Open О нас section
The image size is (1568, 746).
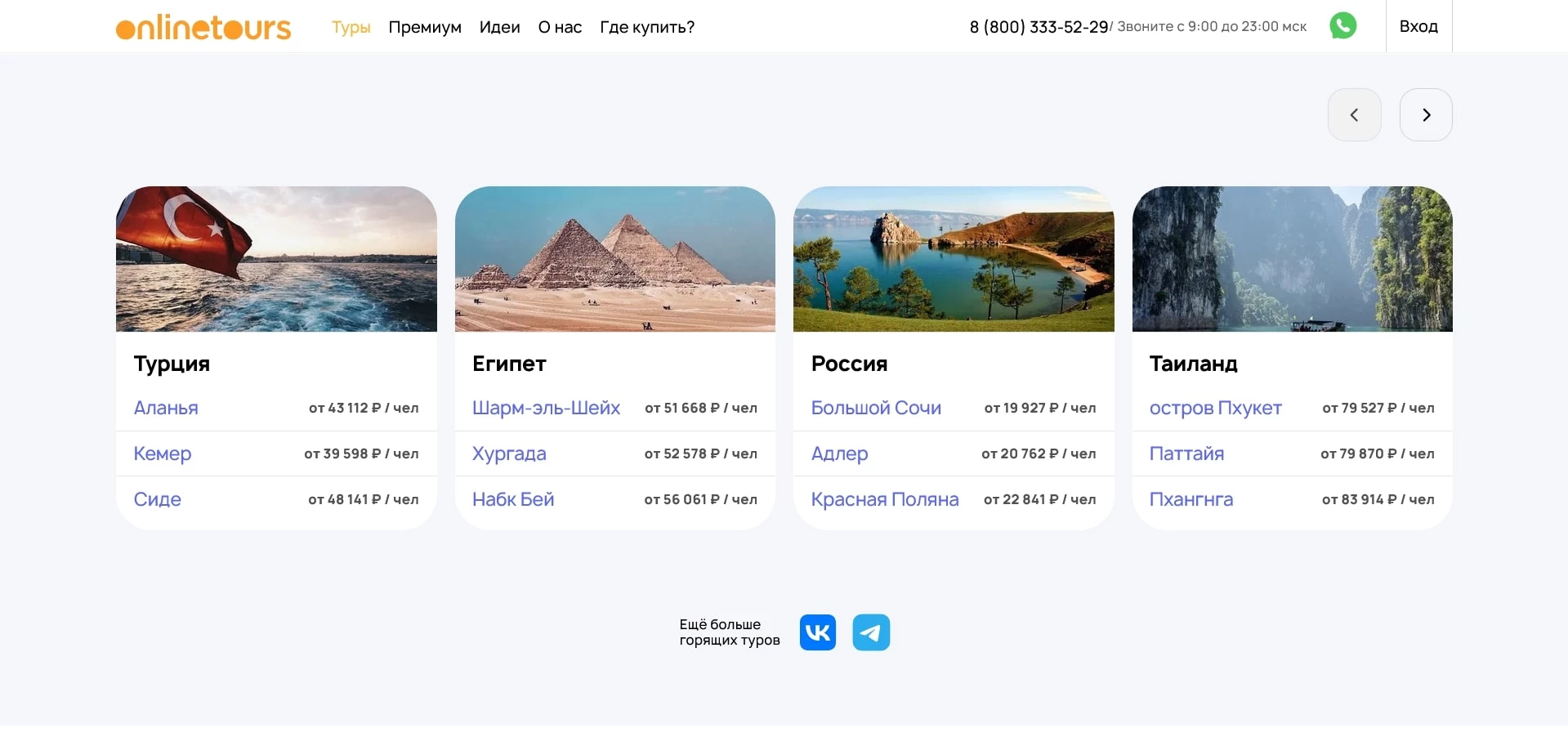[559, 27]
